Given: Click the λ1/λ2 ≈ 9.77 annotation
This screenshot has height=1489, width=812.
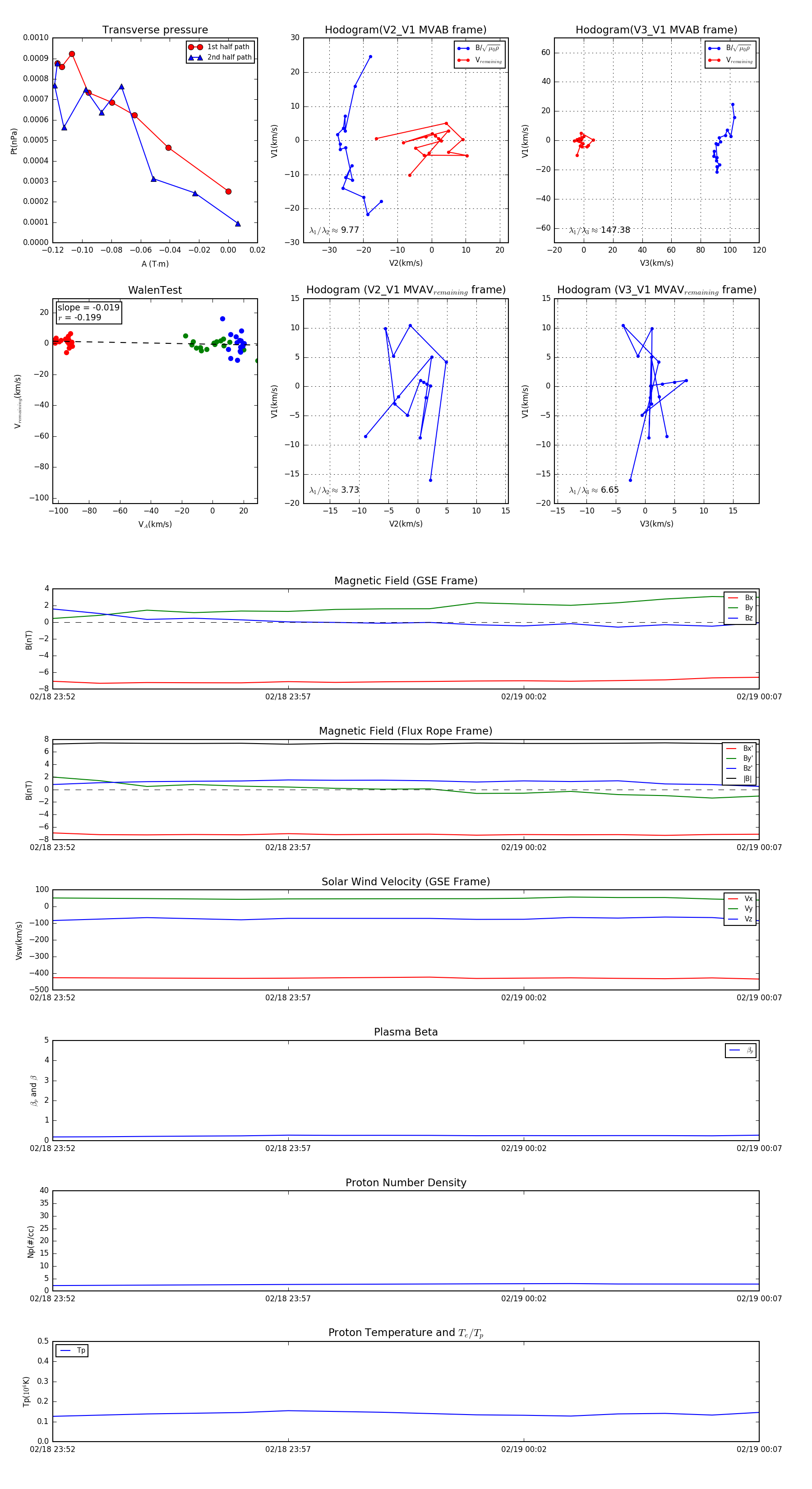Looking at the screenshot, I should click(x=334, y=230).
